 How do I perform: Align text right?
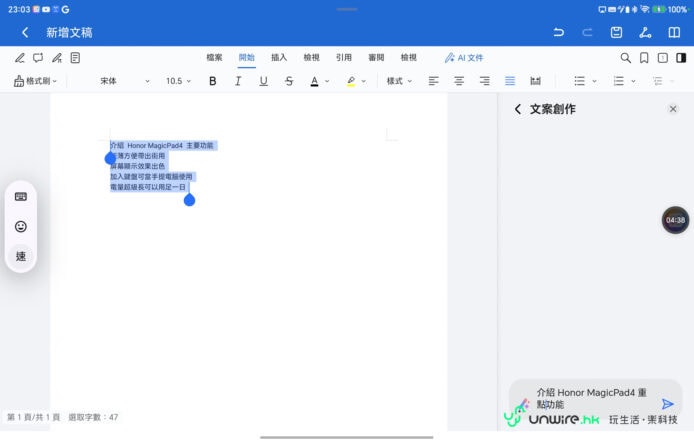click(x=485, y=81)
